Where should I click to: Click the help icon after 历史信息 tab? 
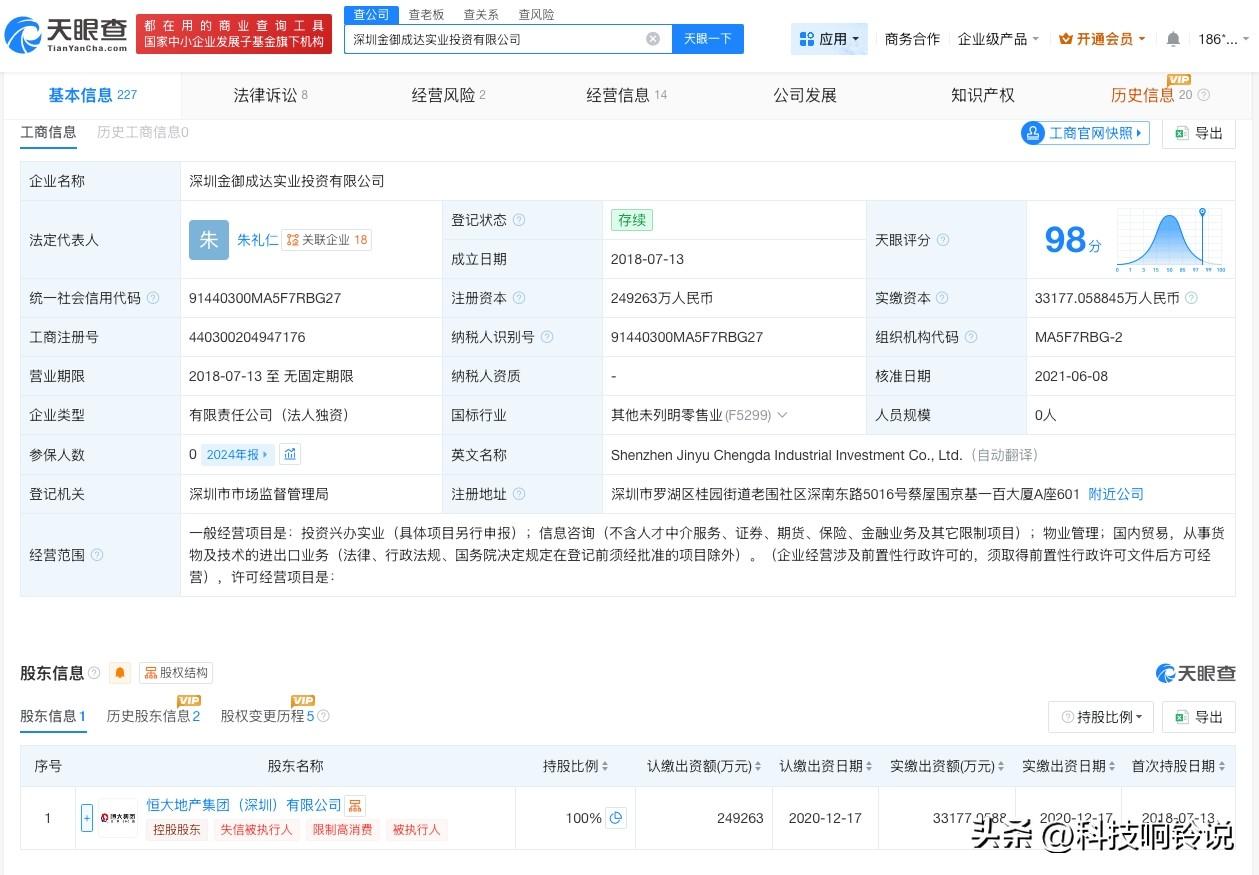pyautogui.click(x=1203, y=96)
